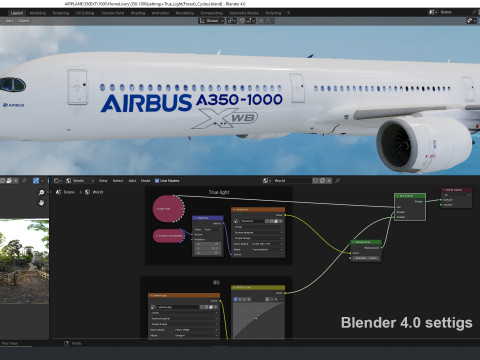Open the Add menu in the node editor
Viewport: 480px width, 360px height.
[132, 181]
